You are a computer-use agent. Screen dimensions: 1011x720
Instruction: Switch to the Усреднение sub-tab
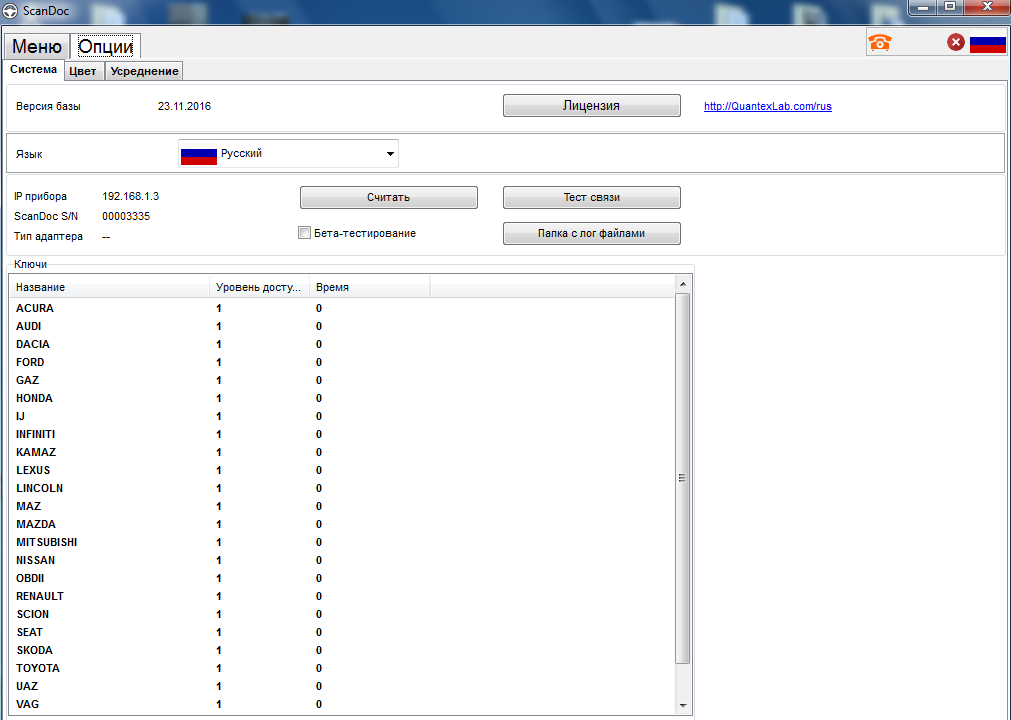click(x=144, y=71)
